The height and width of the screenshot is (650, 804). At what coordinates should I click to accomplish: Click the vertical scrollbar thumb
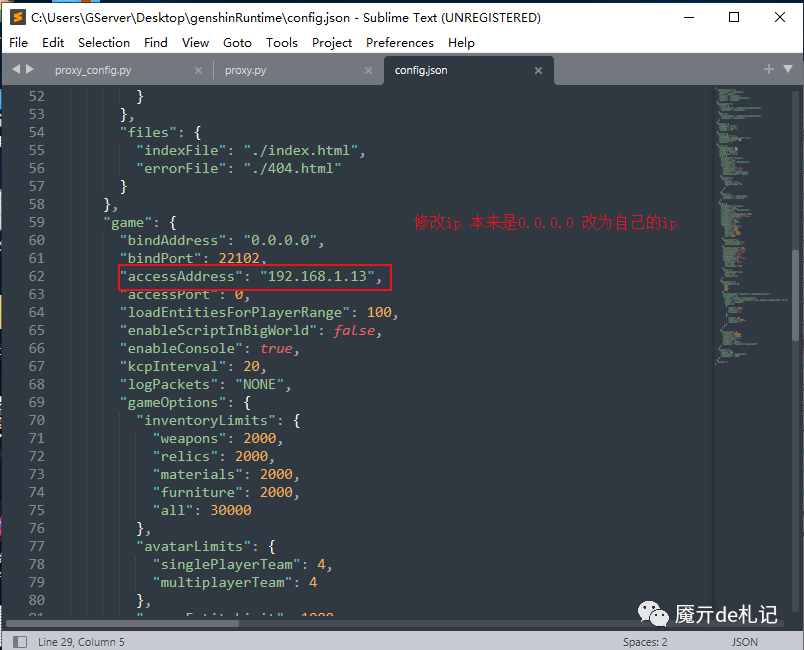[x=795, y=295]
